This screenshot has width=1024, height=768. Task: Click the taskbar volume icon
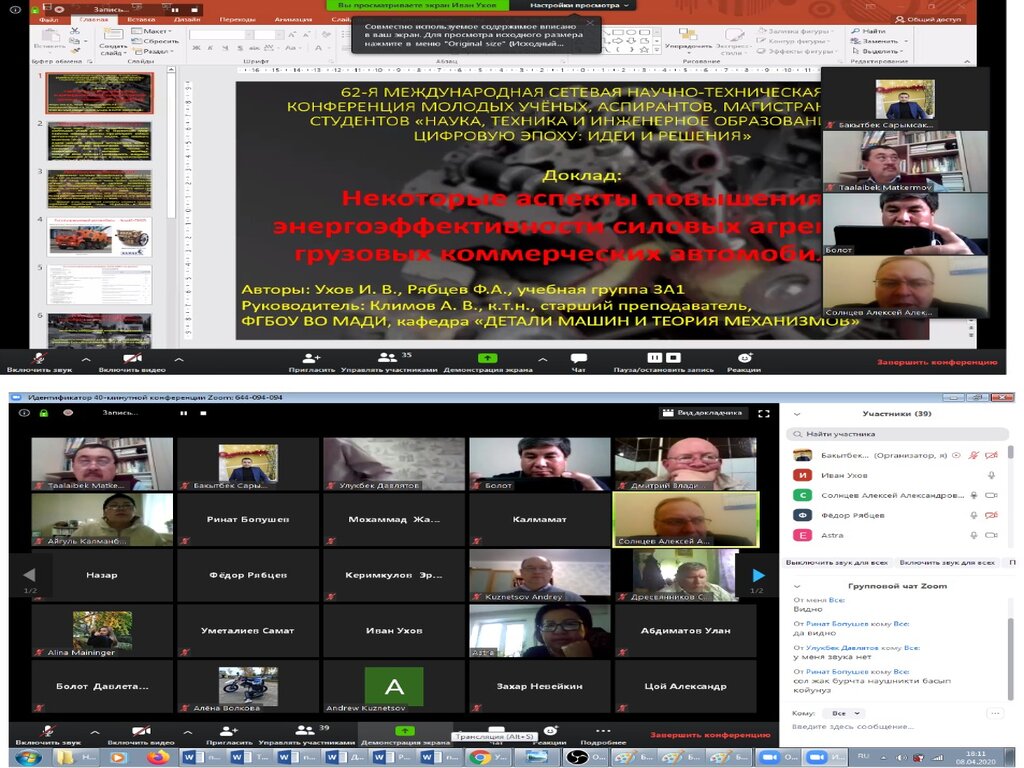click(901, 758)
